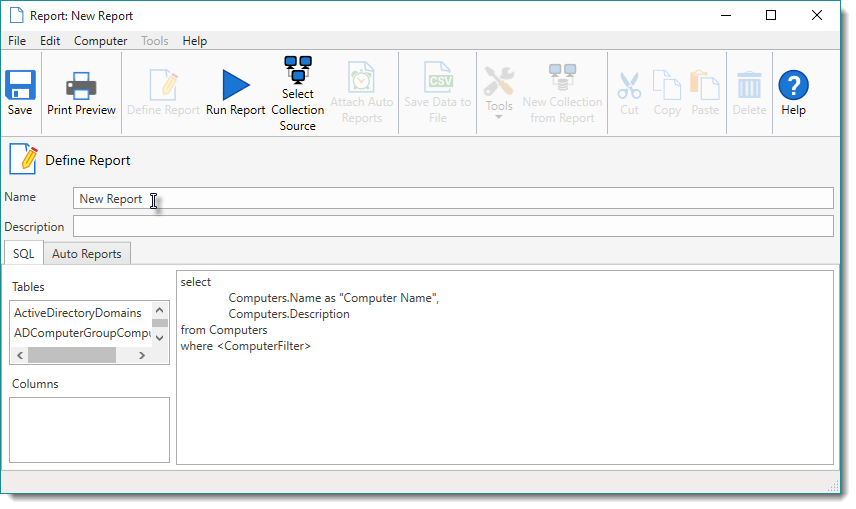856x509 pixels.
Task: Open the File menu
Action: [x=17, y=41]
